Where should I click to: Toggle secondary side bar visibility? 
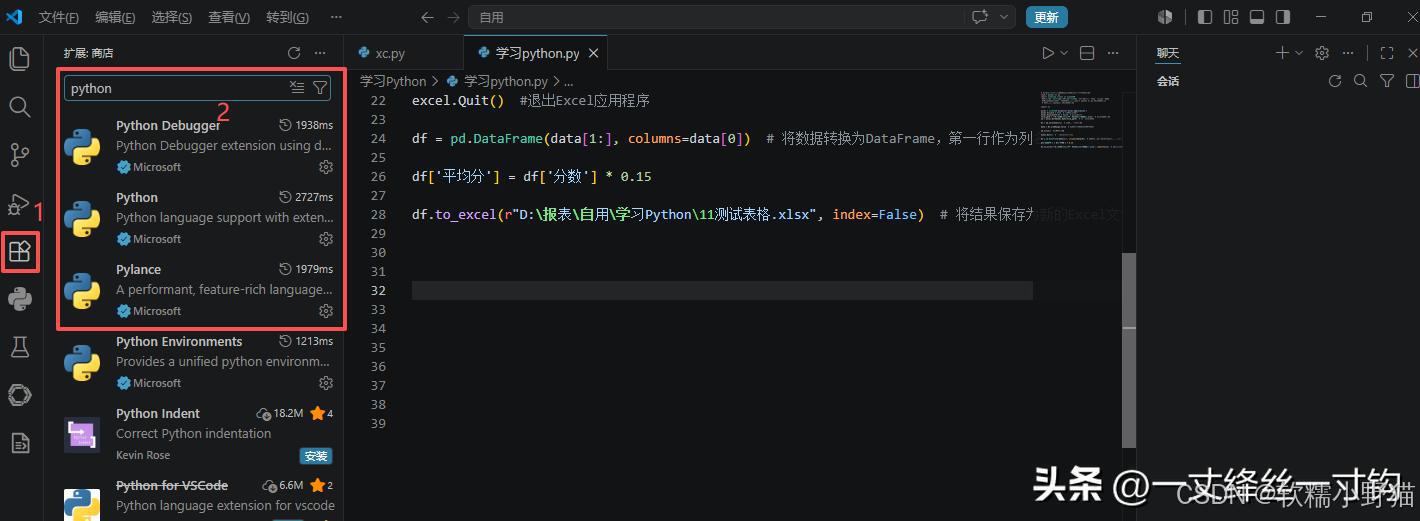pyautogui.click(x=1283, y=17)
